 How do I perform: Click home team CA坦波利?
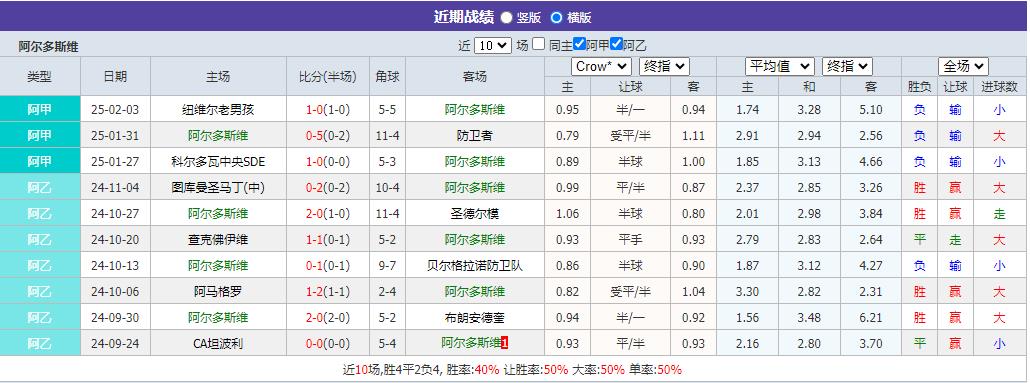click(x=218, y=344)
